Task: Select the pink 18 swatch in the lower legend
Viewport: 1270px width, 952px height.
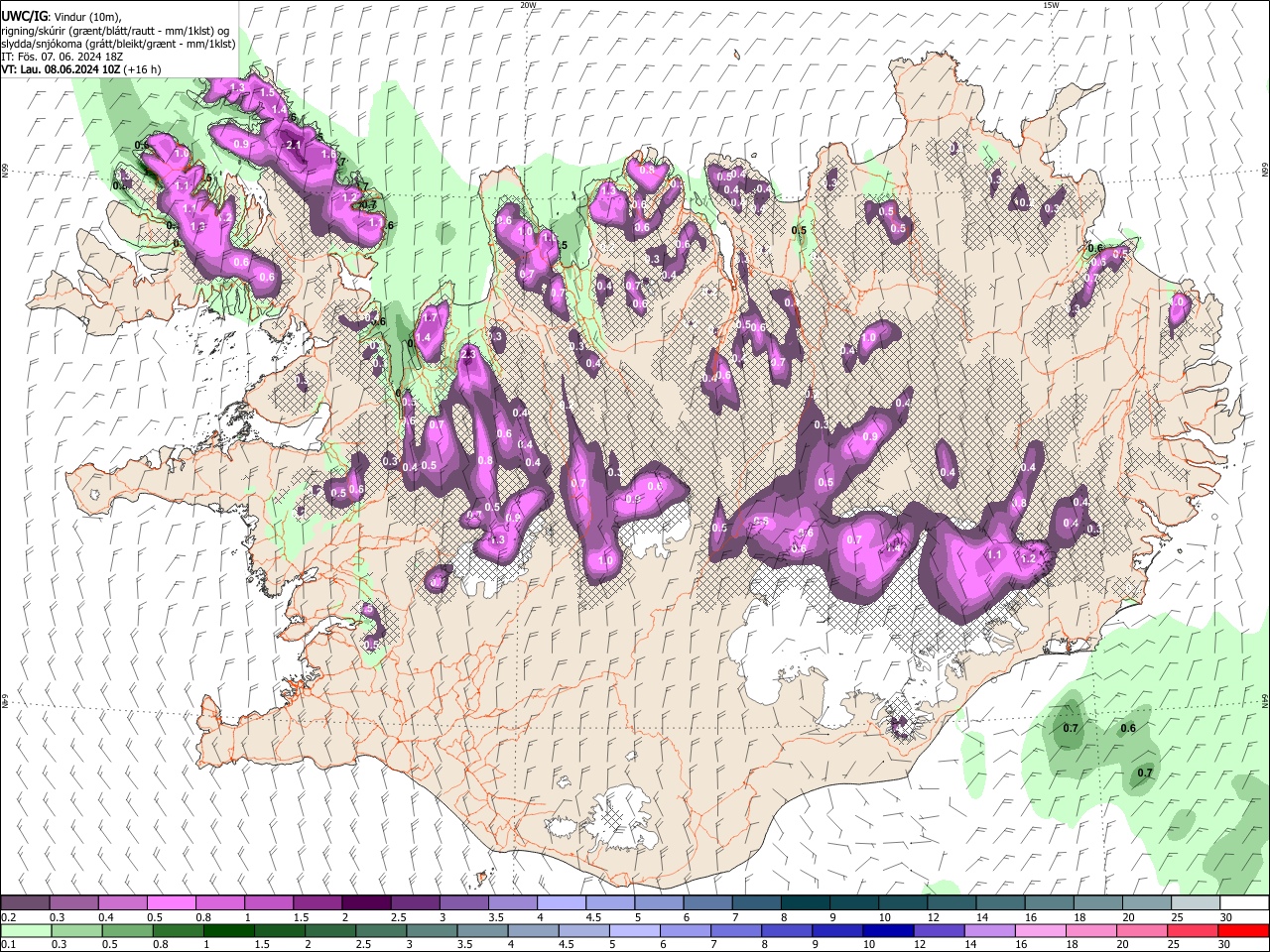Action: [x=1091, y=931]
